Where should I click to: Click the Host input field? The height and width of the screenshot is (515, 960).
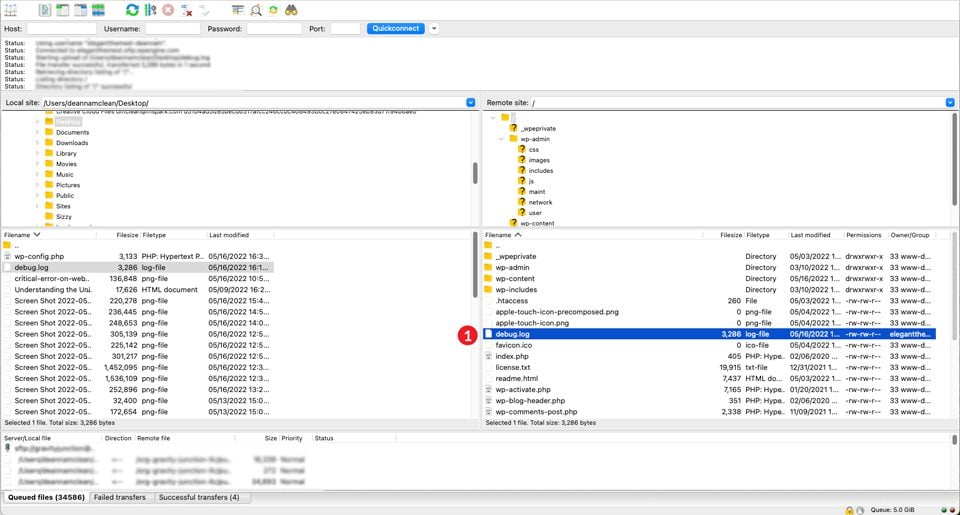pyautogui.click(x=61, y=29)
